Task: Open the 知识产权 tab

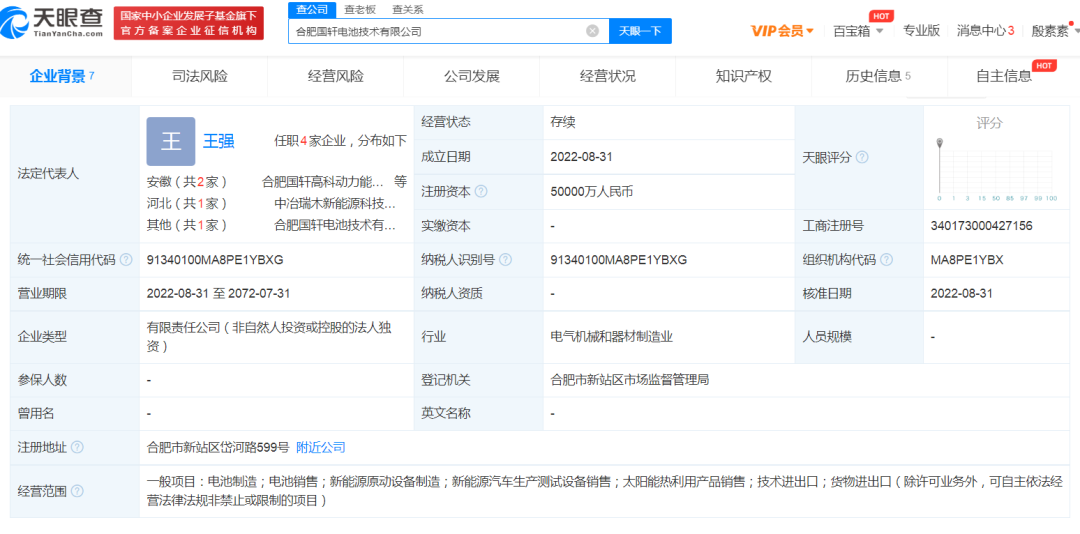Action: (744, 76)
